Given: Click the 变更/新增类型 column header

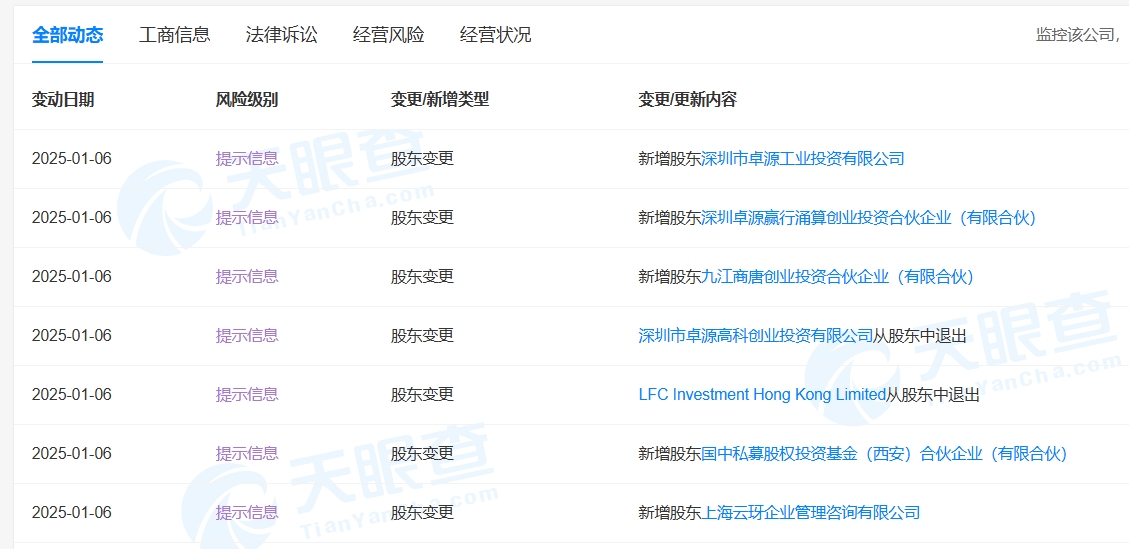Looking at the screenshot, I should pyautogui.click(x=440, y=99).
